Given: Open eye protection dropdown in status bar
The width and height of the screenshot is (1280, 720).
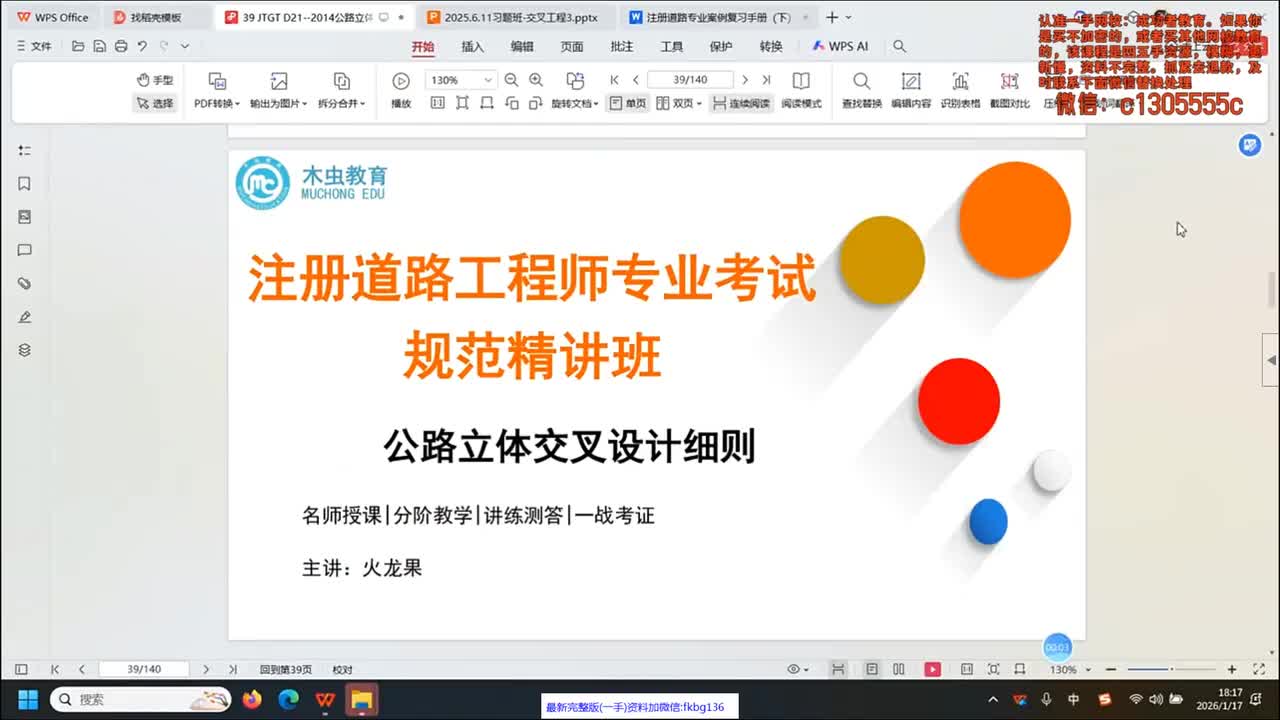Looking at the screenshot, I should (798, 669).
